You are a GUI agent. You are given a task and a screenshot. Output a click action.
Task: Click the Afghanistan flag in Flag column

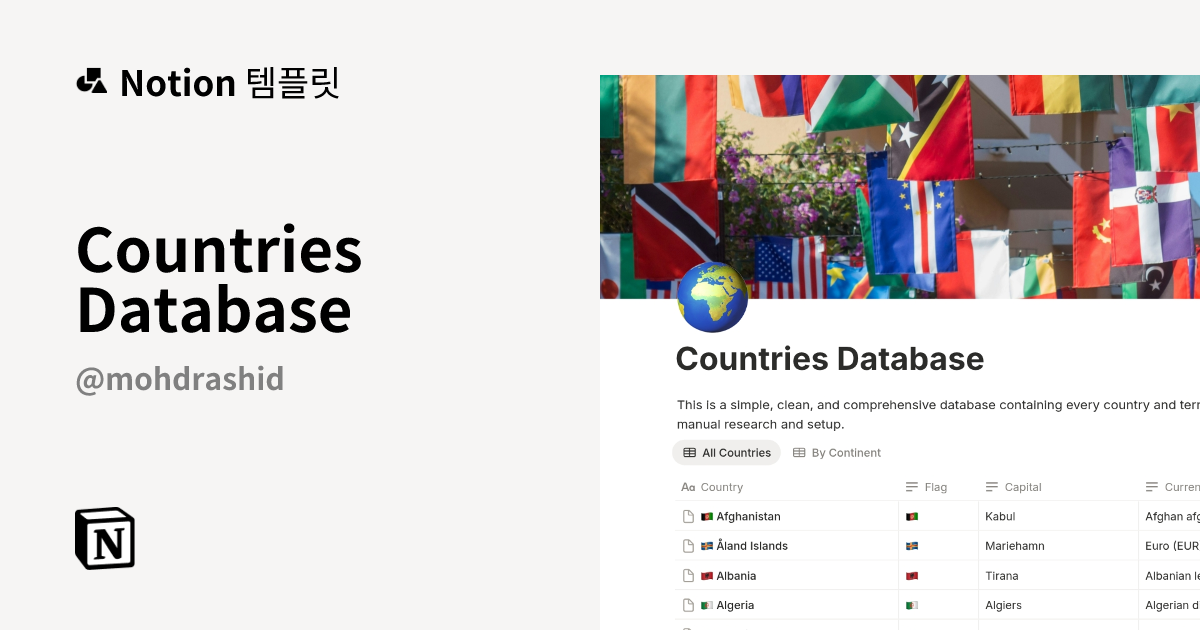911,517
